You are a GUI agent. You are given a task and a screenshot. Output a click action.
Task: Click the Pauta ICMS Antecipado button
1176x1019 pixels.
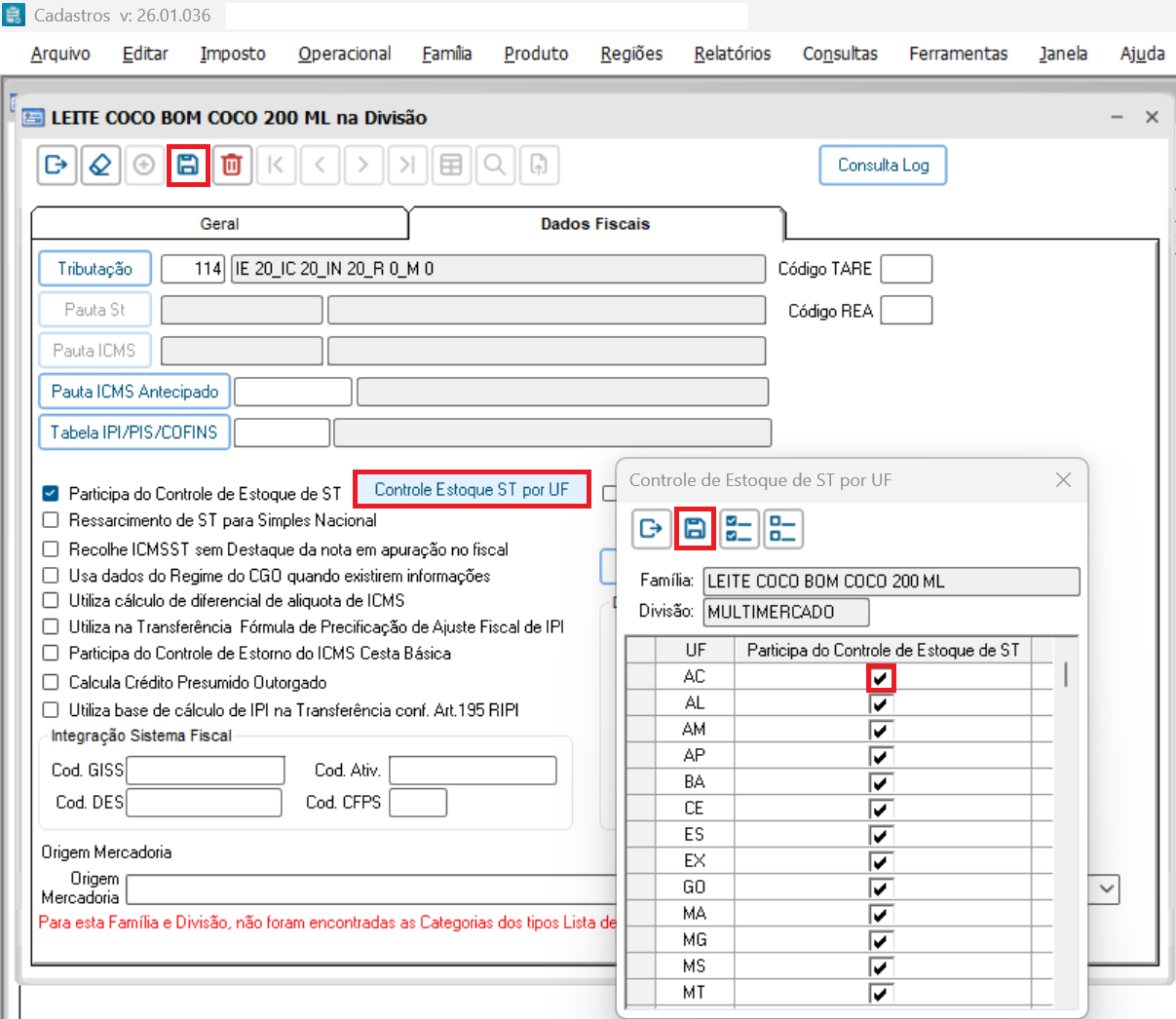[134, 392]
